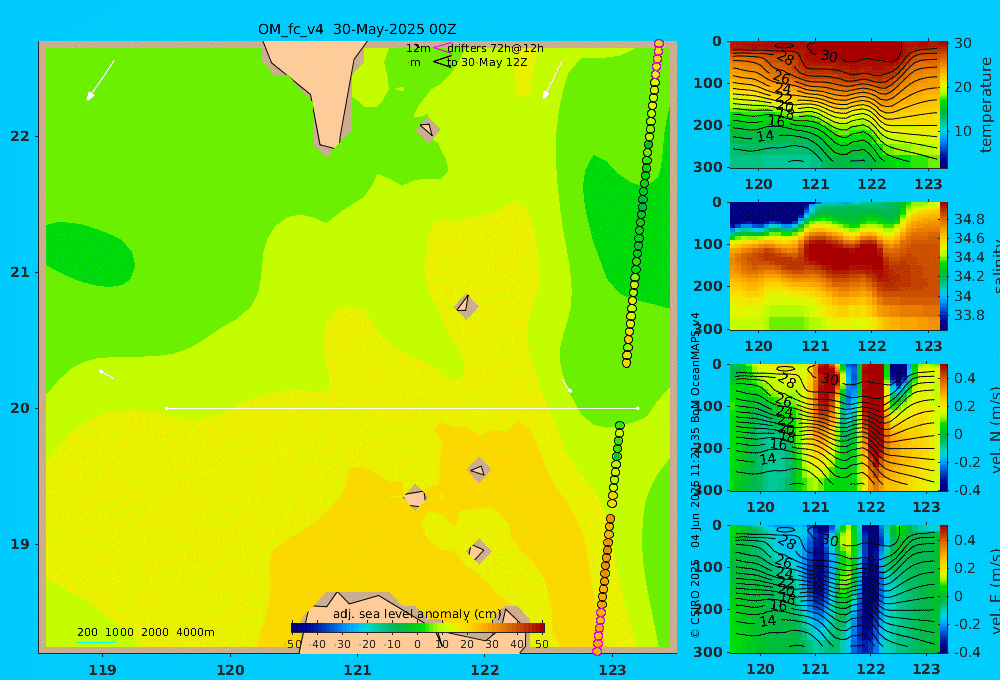Click the magenta drifter arrow legend icon
Image resolution: width=1000 pixels, height=680 pixels.
coord(441,48)
